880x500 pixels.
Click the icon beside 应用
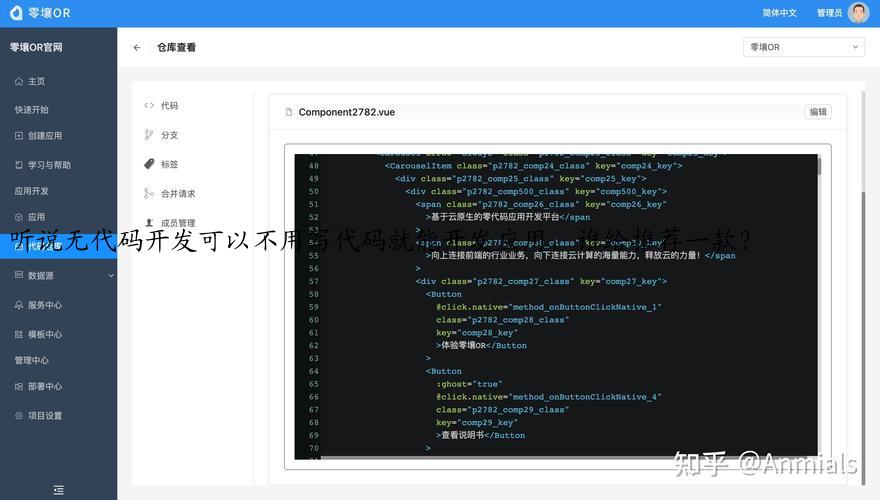pos(19,217)
